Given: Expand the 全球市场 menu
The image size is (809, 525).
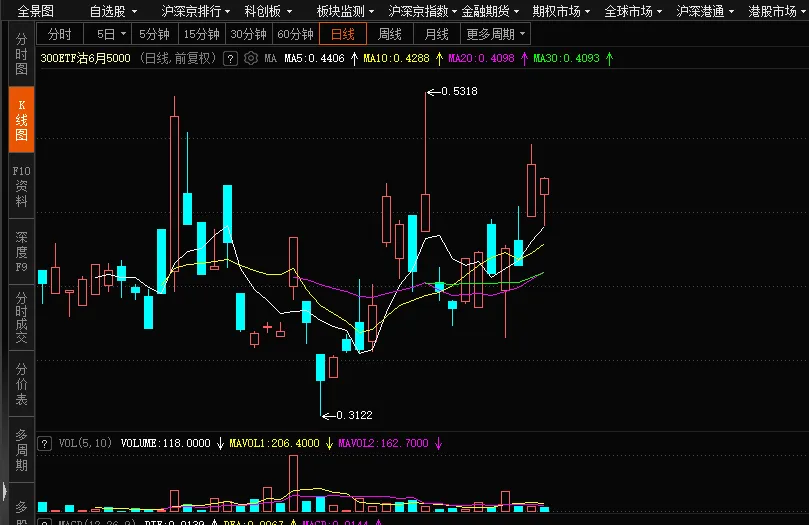Looking at the screenshot, I should pos(633,11).
